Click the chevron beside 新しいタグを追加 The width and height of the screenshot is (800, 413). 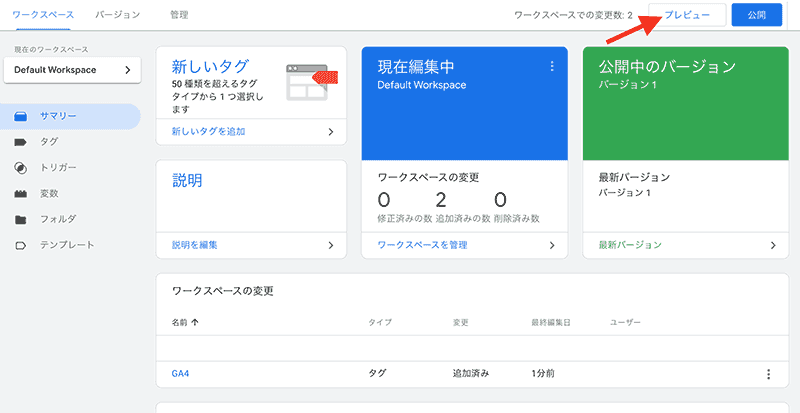tap(331, 132)
